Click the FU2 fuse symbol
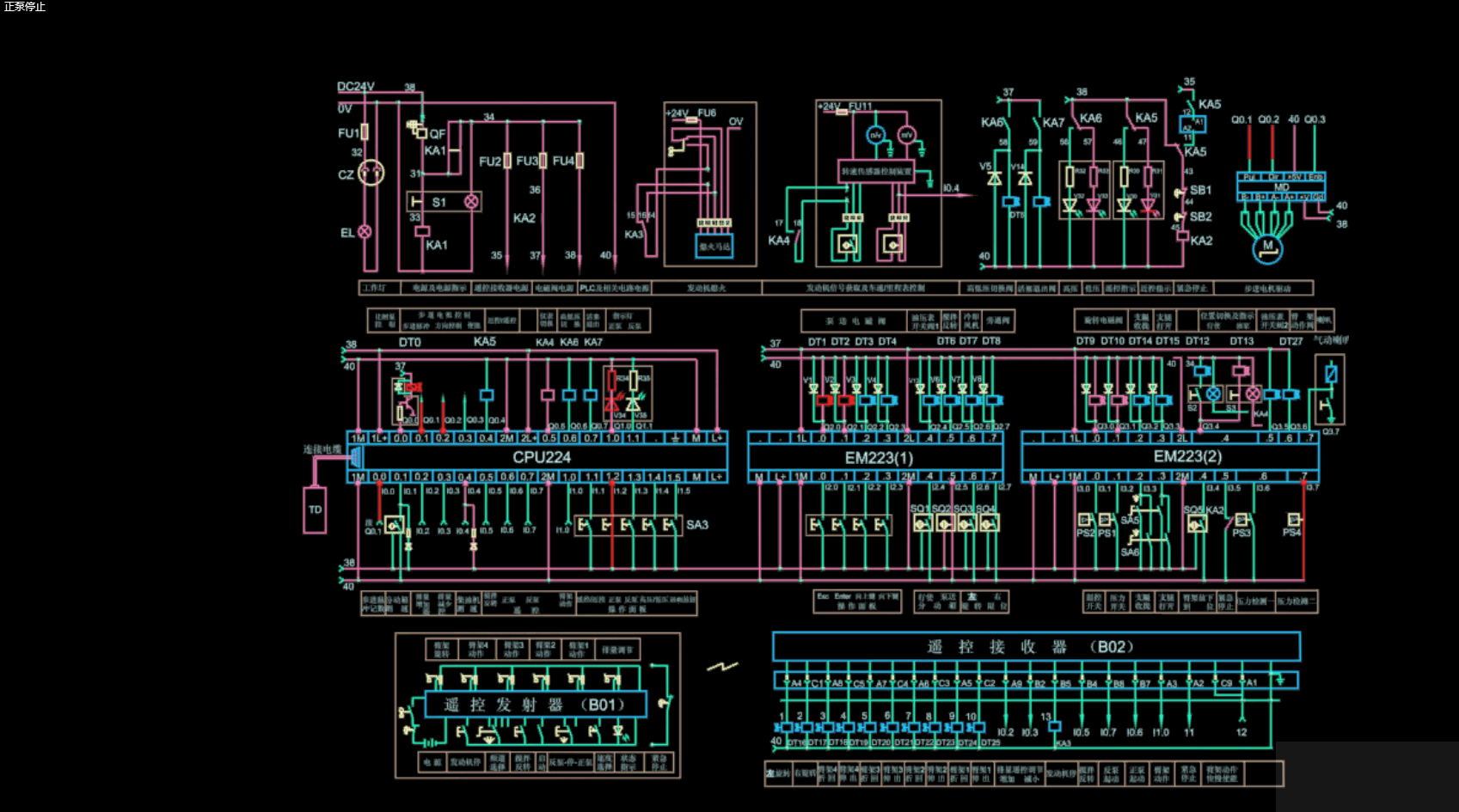1459x812 pixels. [x=507, y=161]
